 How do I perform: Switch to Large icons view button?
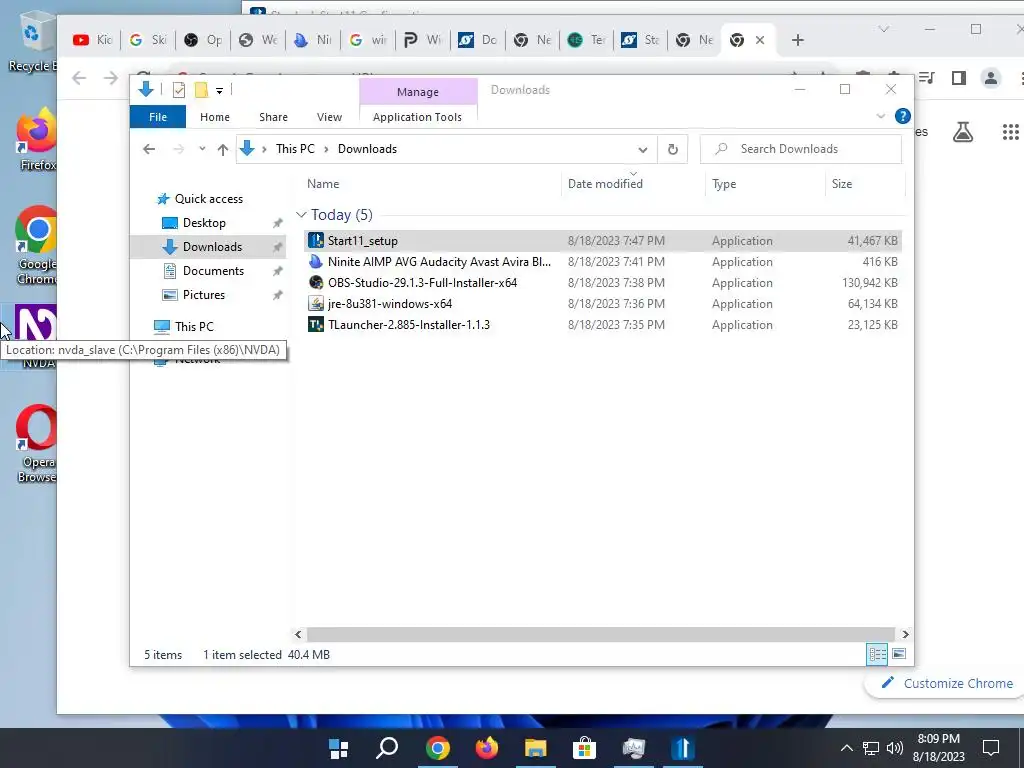click(x=899, y=654)
